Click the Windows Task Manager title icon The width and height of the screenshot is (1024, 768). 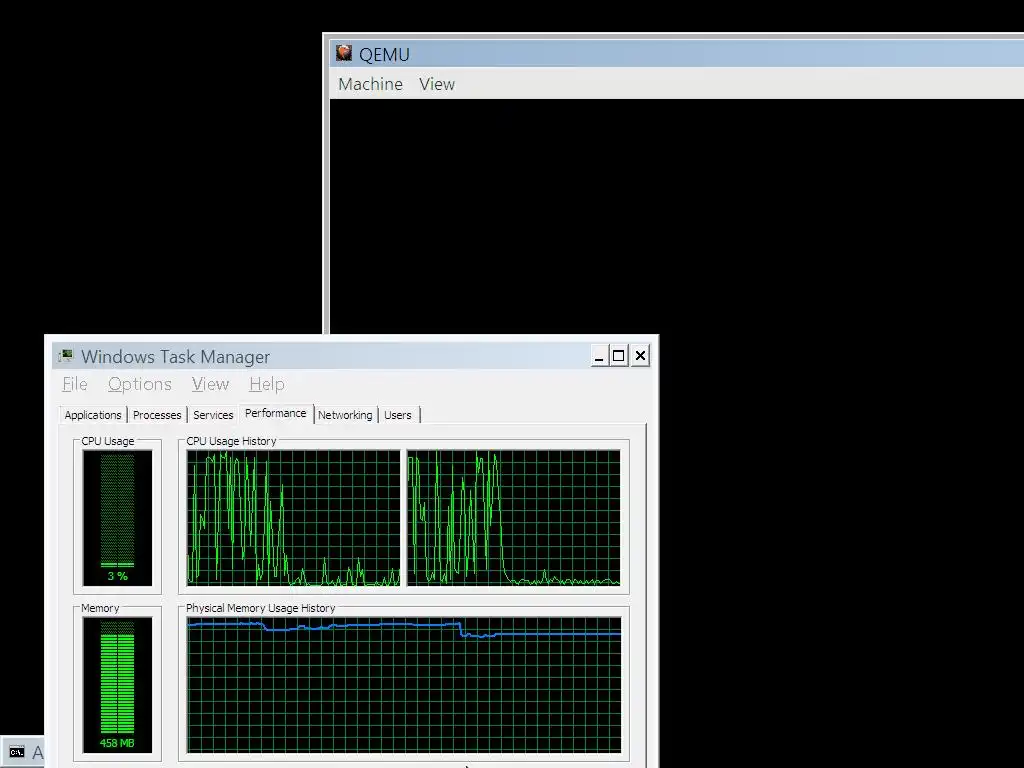coord(65,356)
